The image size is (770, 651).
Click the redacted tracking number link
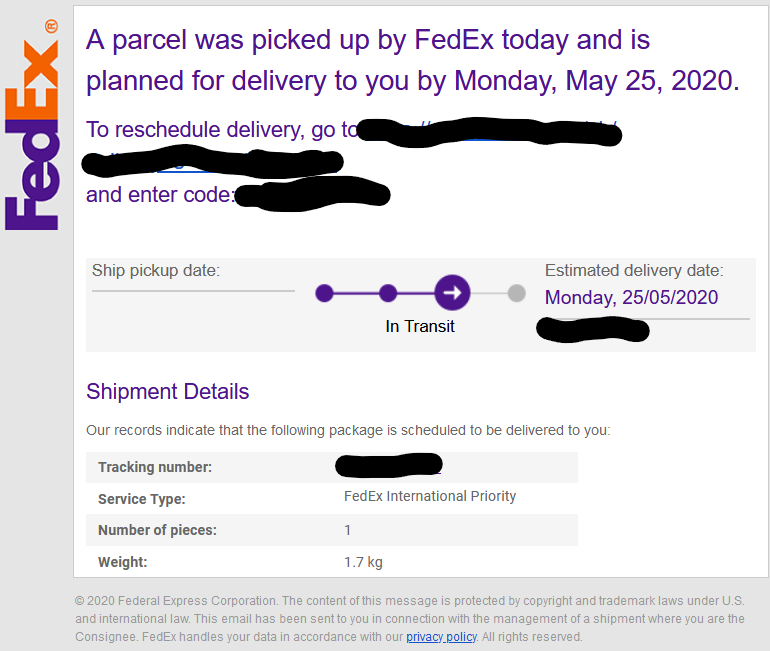click(389, 465)
